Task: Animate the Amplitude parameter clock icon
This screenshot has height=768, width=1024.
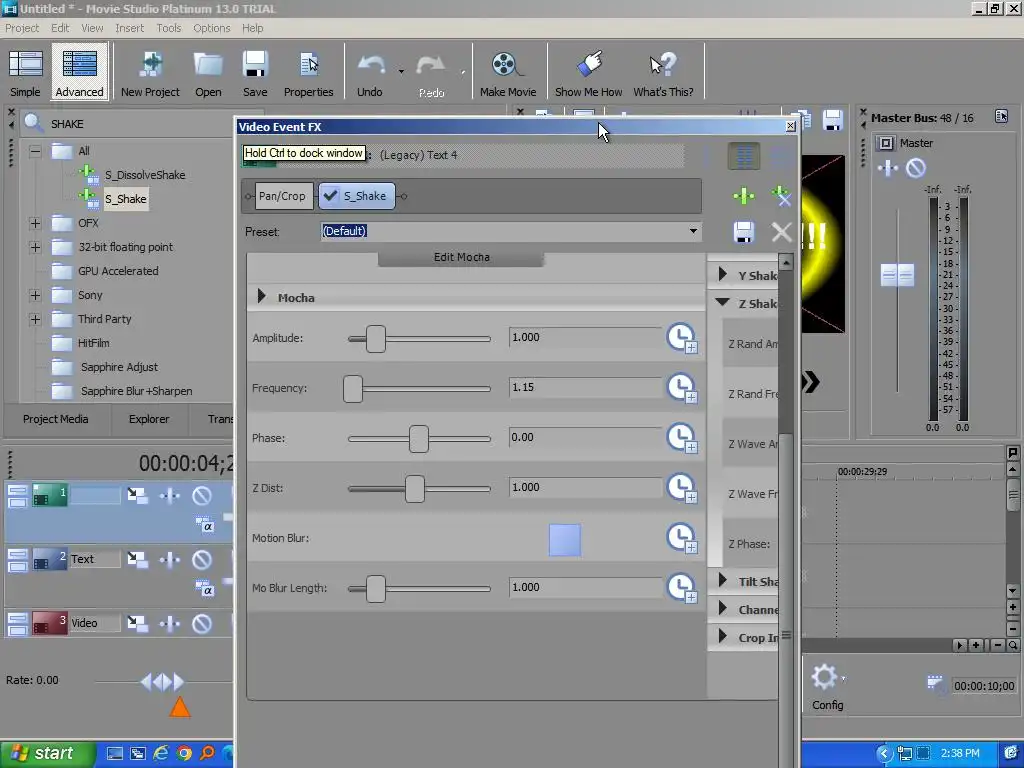Action: coord(682,338)
